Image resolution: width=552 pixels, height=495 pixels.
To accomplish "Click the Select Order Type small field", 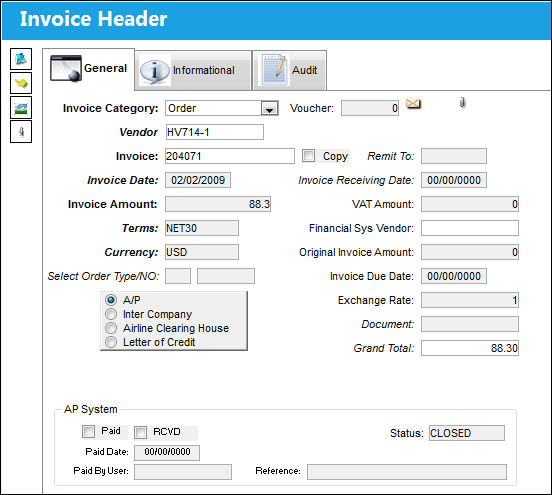I will 178,276.
